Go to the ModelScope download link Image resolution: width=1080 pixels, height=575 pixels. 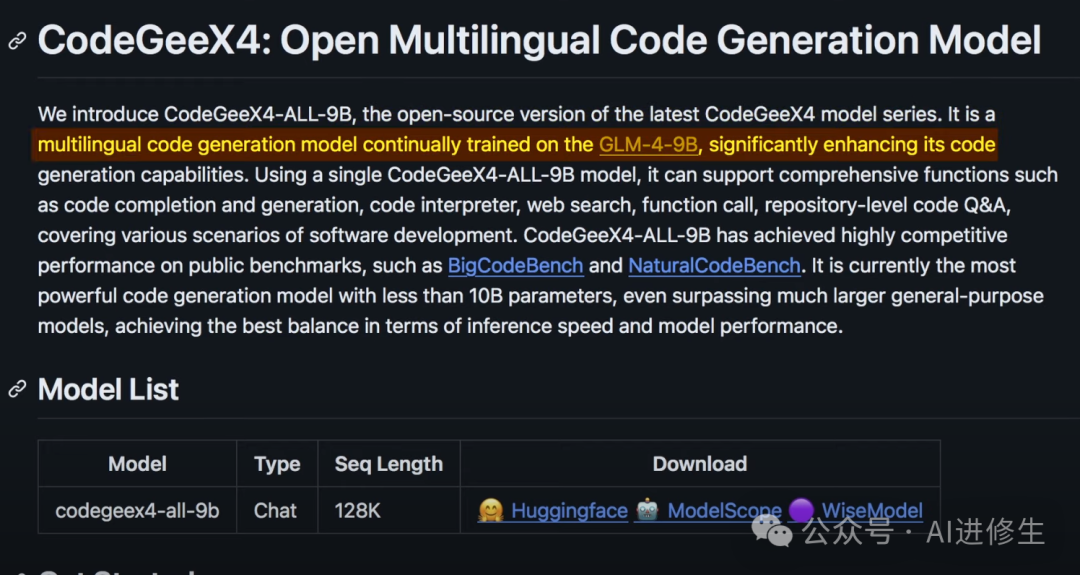click(x=724, y=511)
